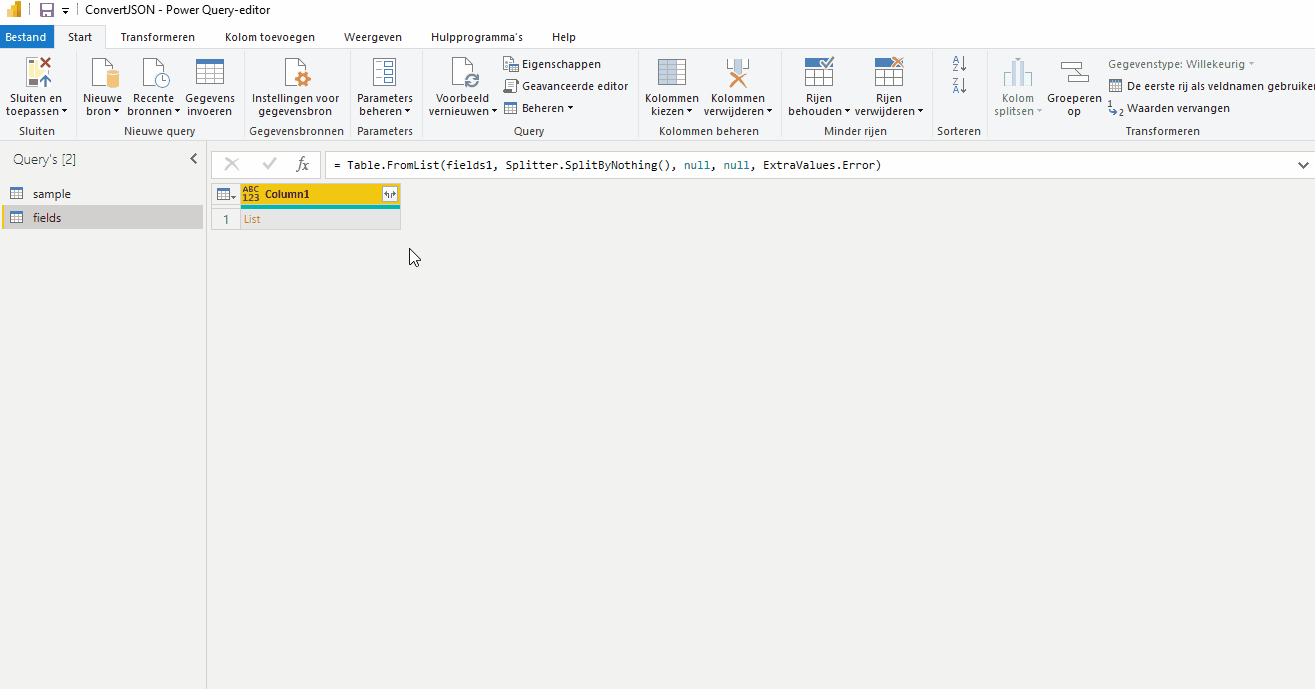Screen dimensions: 1315x689
Task: Click the Parameters beheren icon
Action: [x=385, y=73]
